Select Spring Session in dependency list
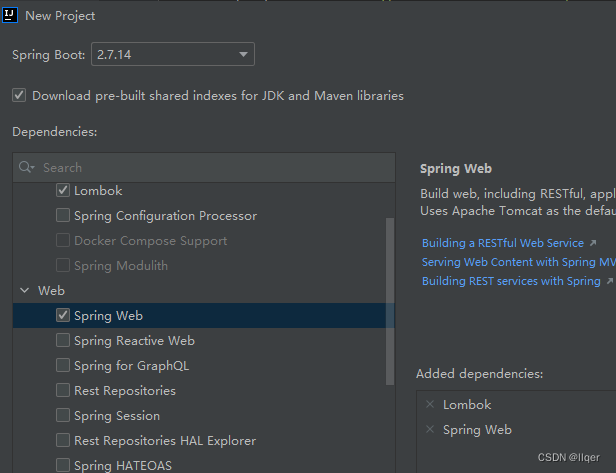The image size is (616, 473). point(117,416)
